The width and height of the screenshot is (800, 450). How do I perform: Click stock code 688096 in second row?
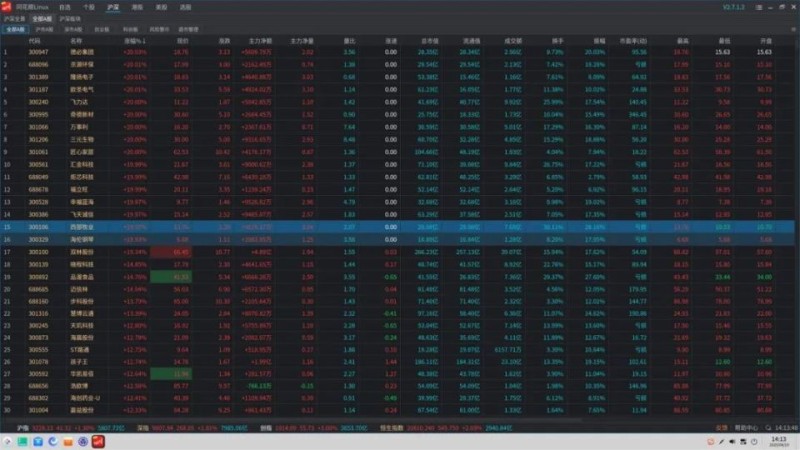point(39,64)
